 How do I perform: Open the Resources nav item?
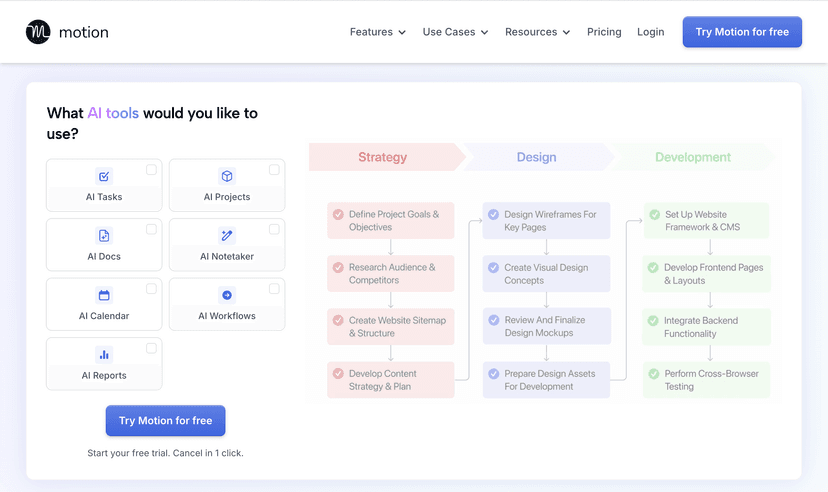click(538, 32)
